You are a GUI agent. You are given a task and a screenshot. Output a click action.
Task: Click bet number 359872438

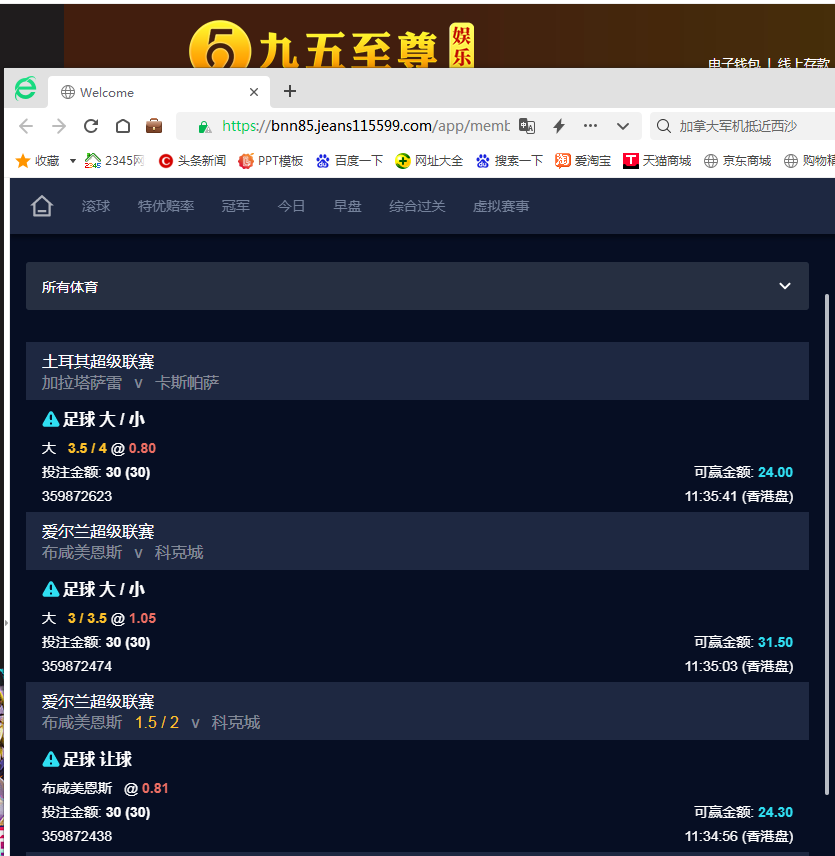(x=77, y=836)
